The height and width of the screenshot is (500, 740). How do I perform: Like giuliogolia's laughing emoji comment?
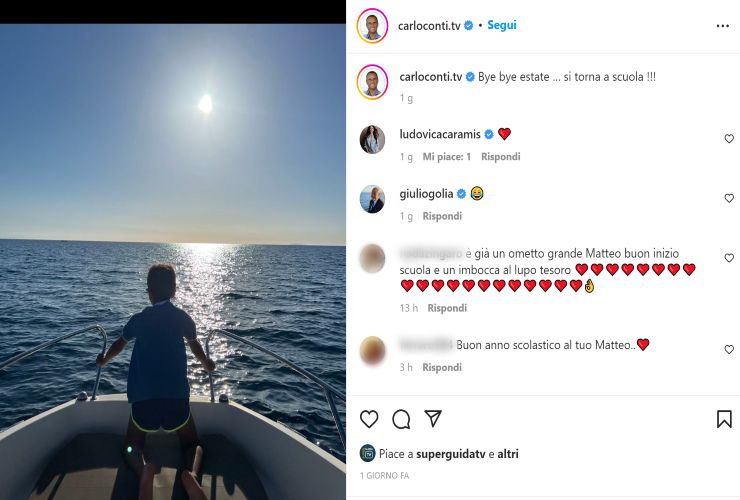coord(729,198)
